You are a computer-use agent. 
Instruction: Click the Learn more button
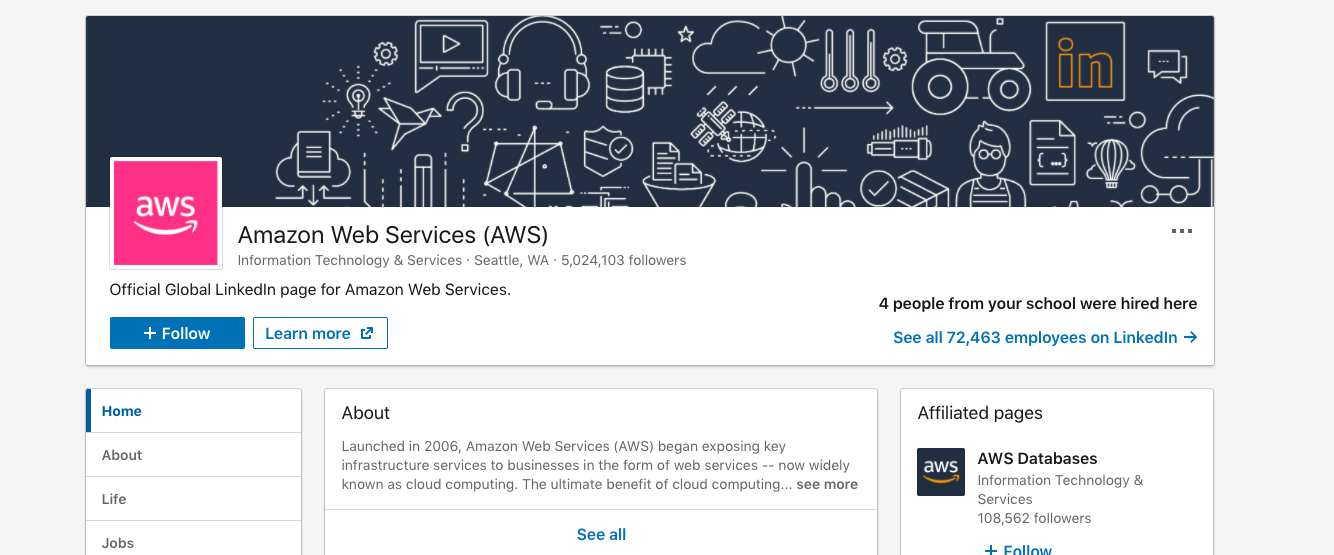pos(320,333)
